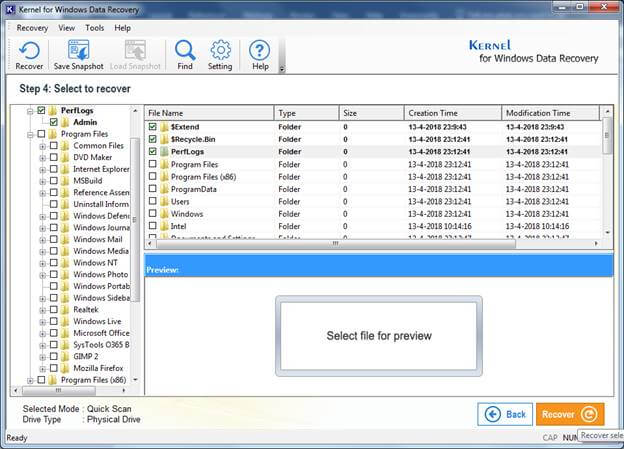Check the SysTools O365 B tree checkbox
The width and height of the screenshot is (624, 449).
tap(54, 344)
